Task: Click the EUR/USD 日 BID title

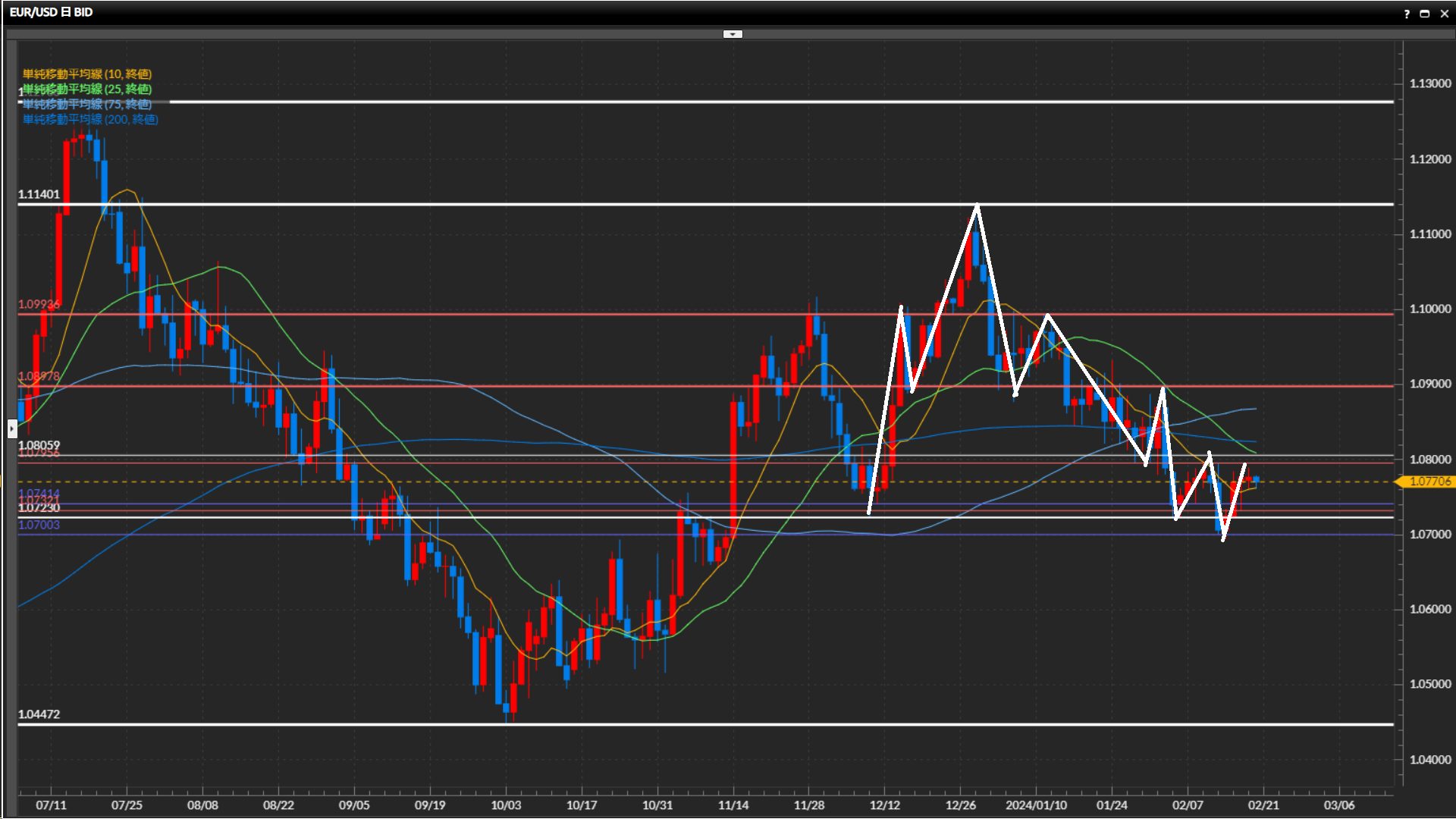Action: click(52, 12)
